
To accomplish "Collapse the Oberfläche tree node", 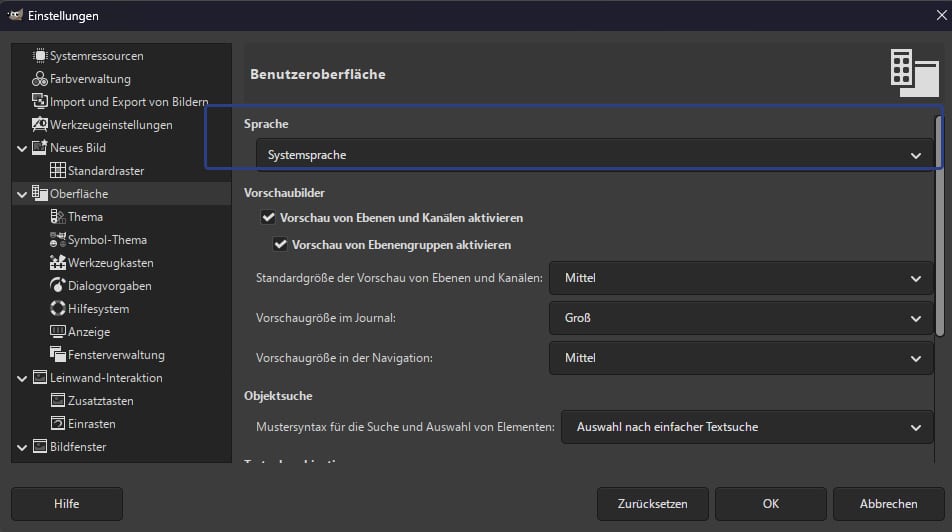I will pos(22,194).
